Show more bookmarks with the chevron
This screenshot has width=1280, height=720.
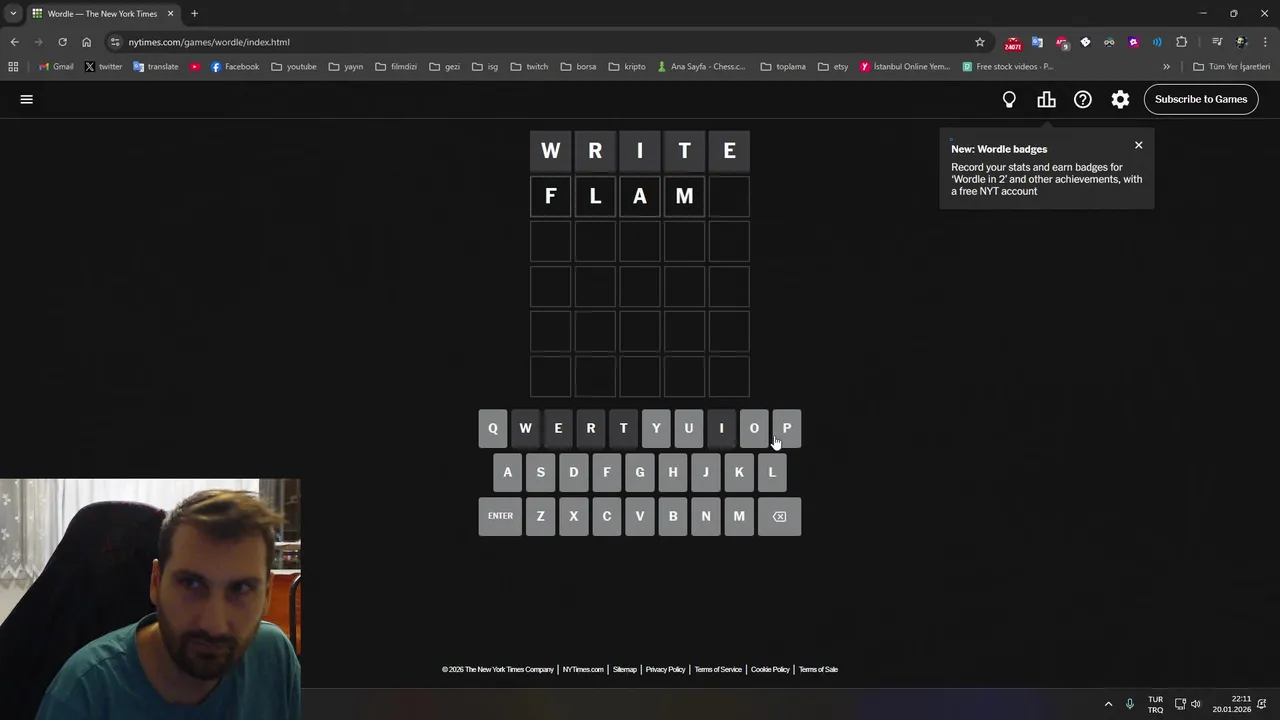(1166, 67)
